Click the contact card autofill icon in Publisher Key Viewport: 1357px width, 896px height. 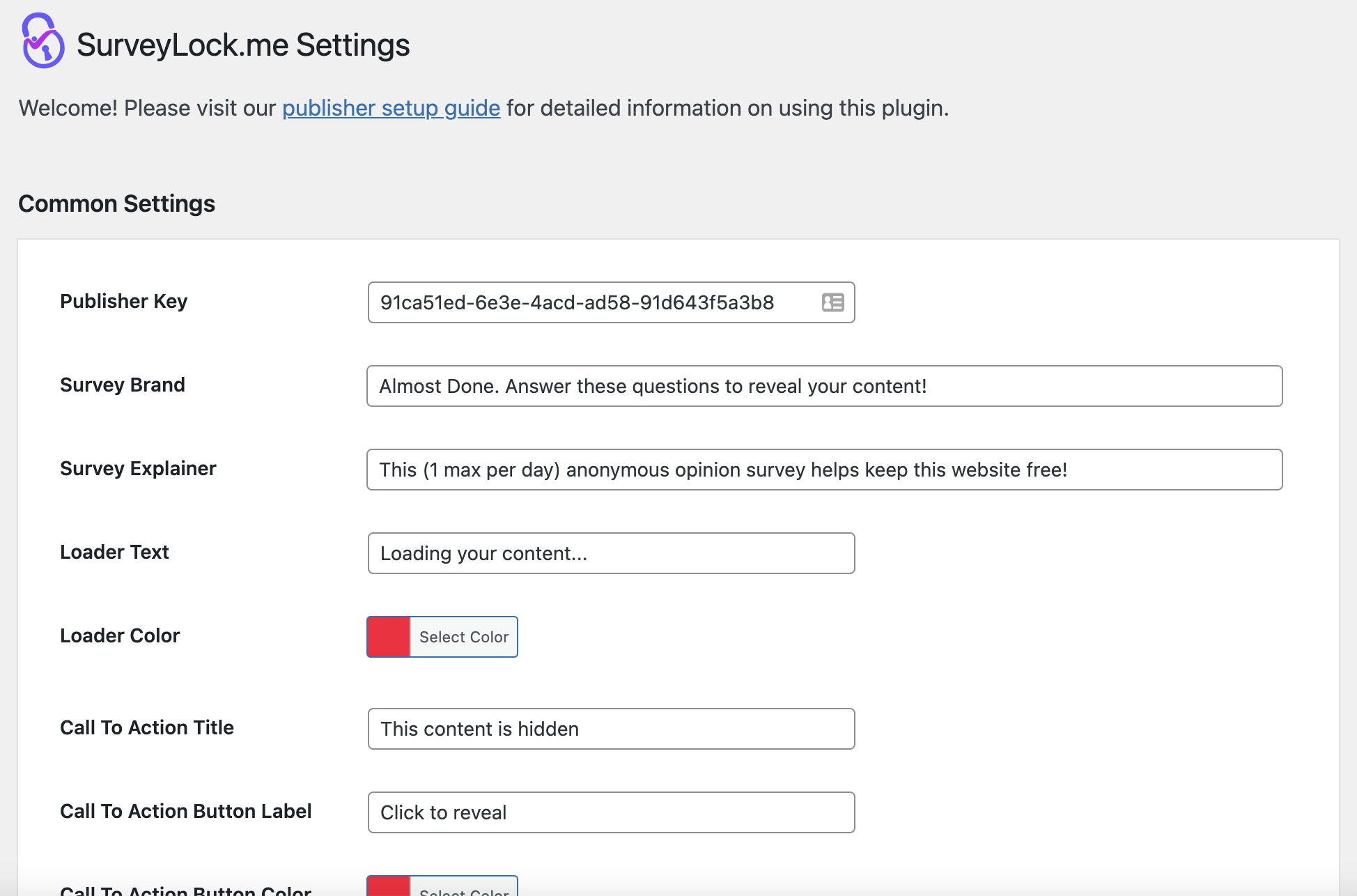tap(832, 302)
